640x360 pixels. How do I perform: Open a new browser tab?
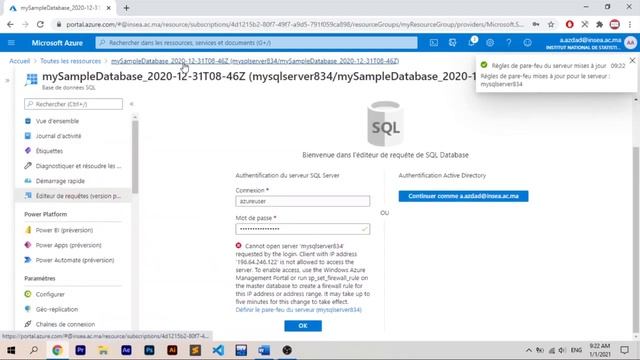click(x=126, y=8)
